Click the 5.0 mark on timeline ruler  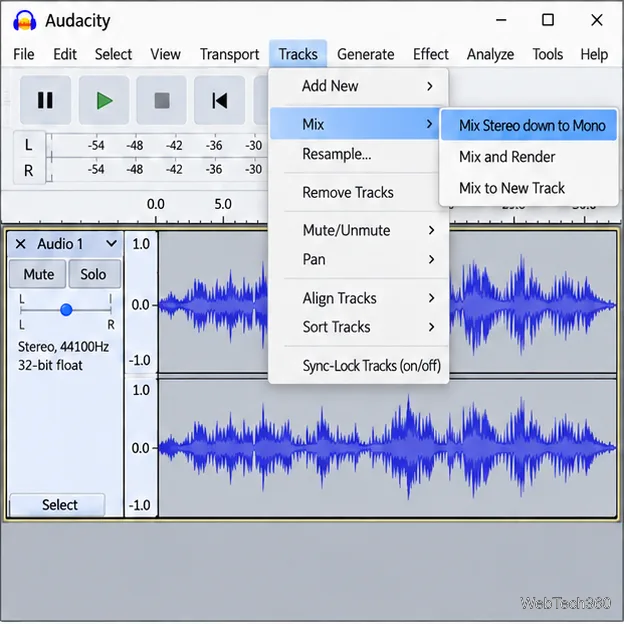[223, 204]
